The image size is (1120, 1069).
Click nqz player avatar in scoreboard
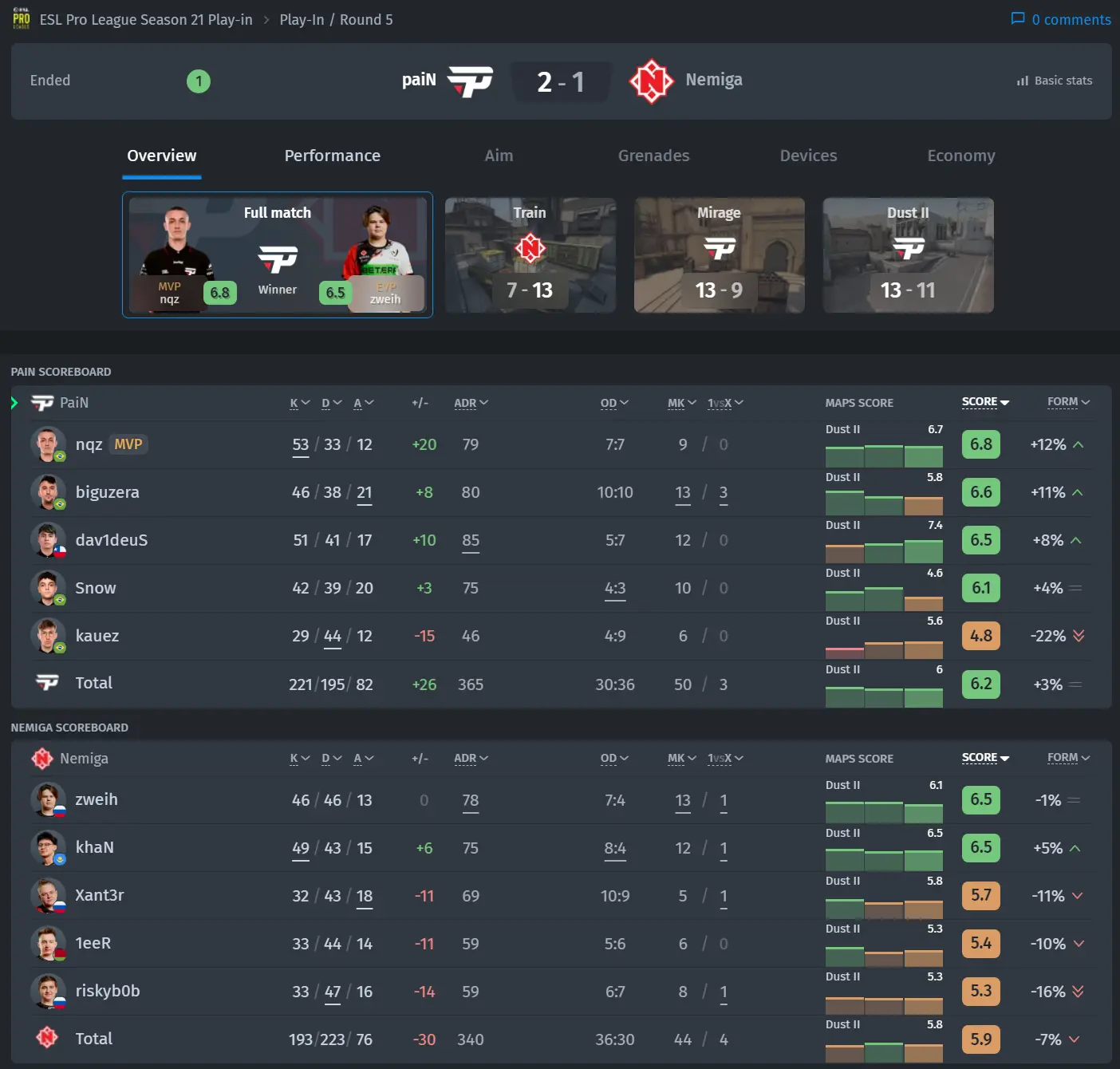point(48,444)
